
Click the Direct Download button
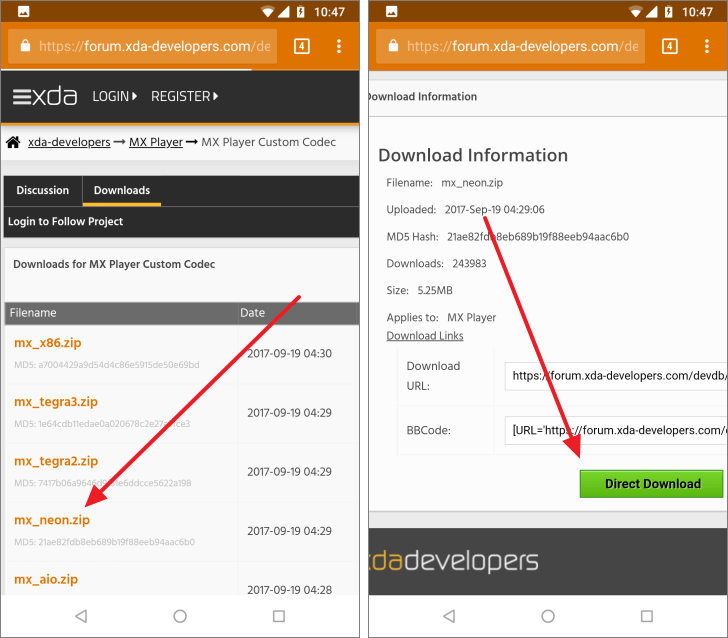click(x=651, y=484)
